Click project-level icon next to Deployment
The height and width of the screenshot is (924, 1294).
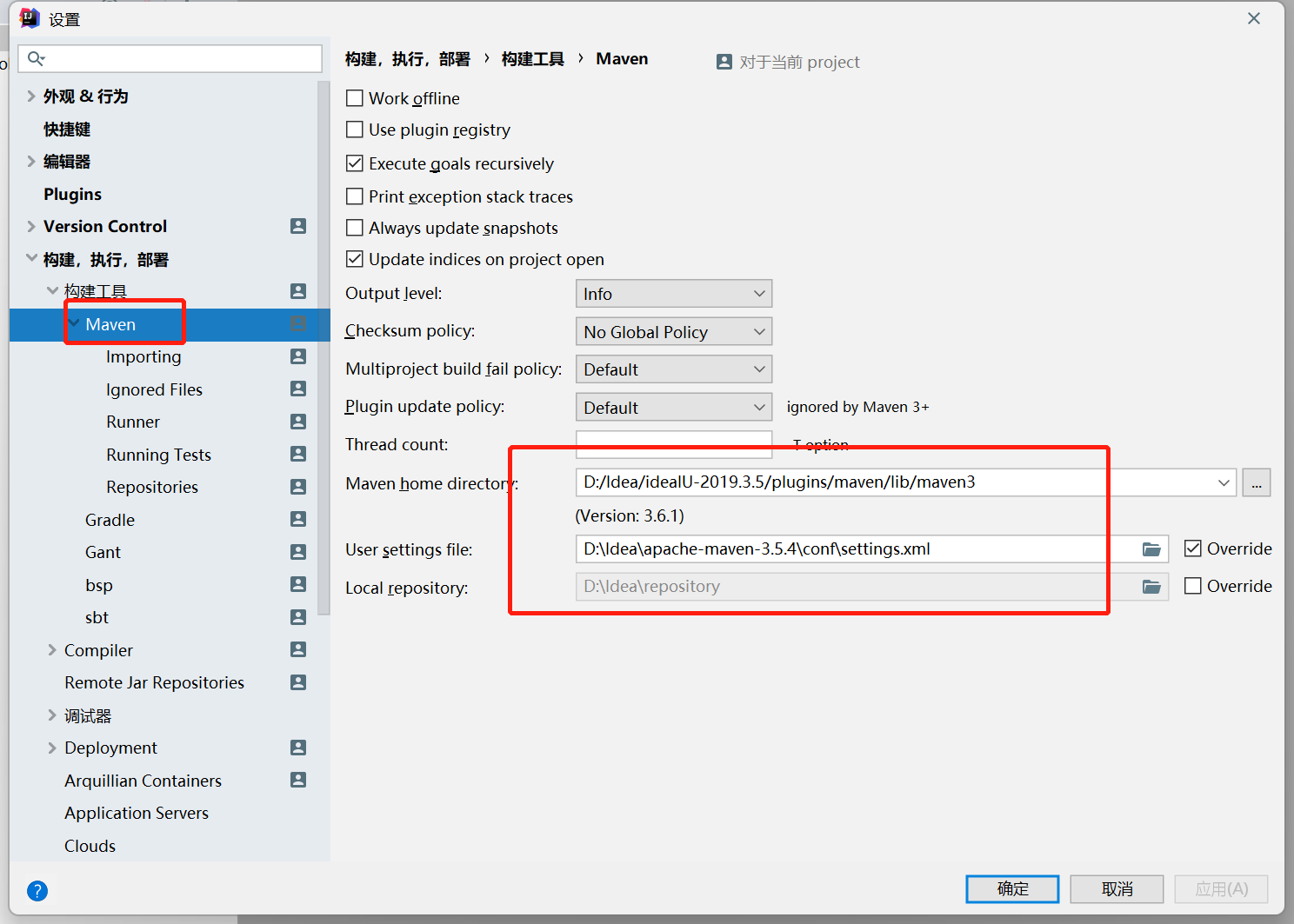298,748
